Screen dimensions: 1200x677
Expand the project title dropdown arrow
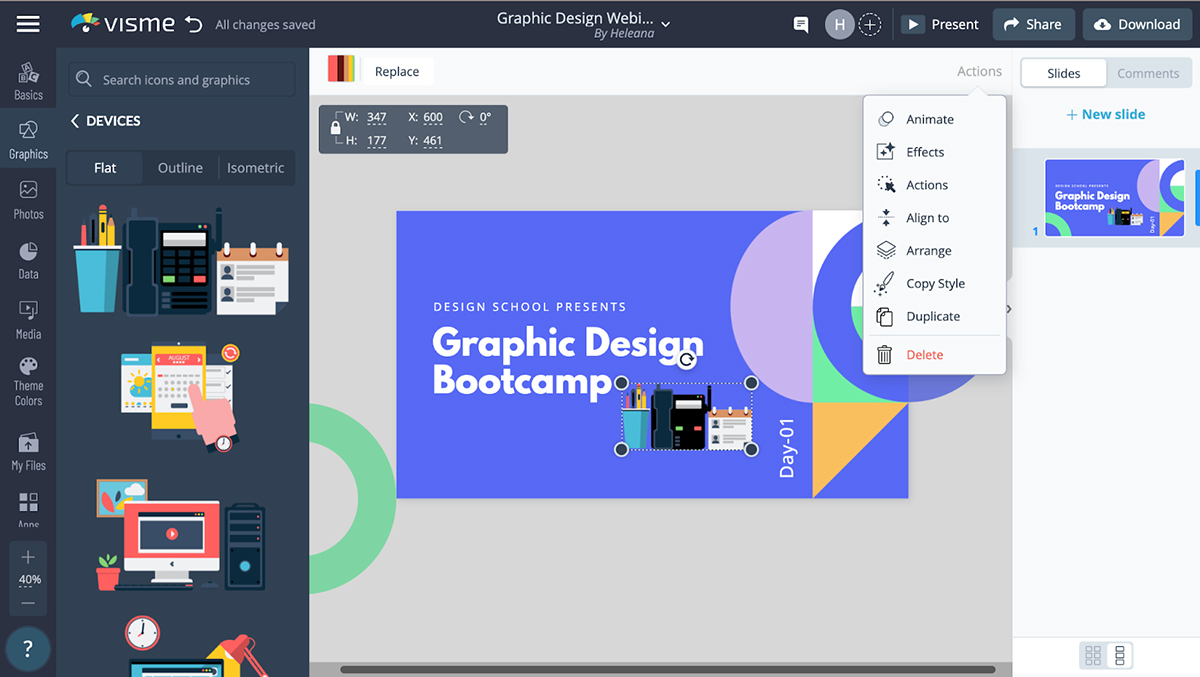click(x=666, y=23)
